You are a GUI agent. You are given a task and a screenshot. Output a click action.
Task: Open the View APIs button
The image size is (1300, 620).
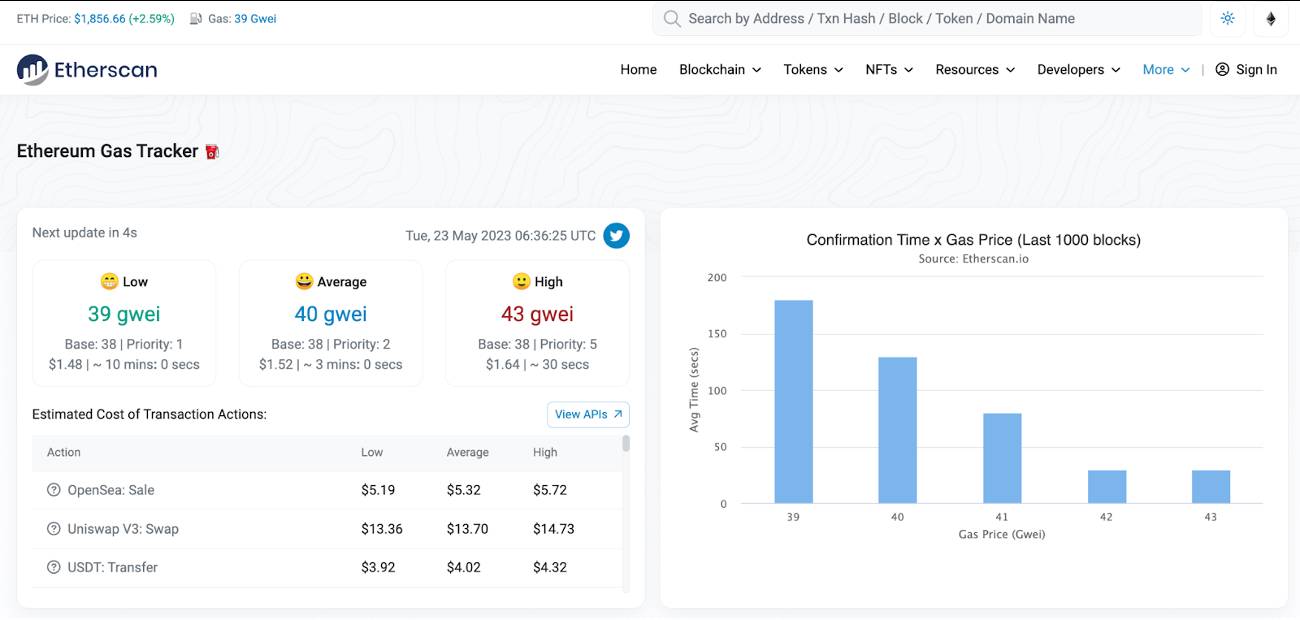588,414
